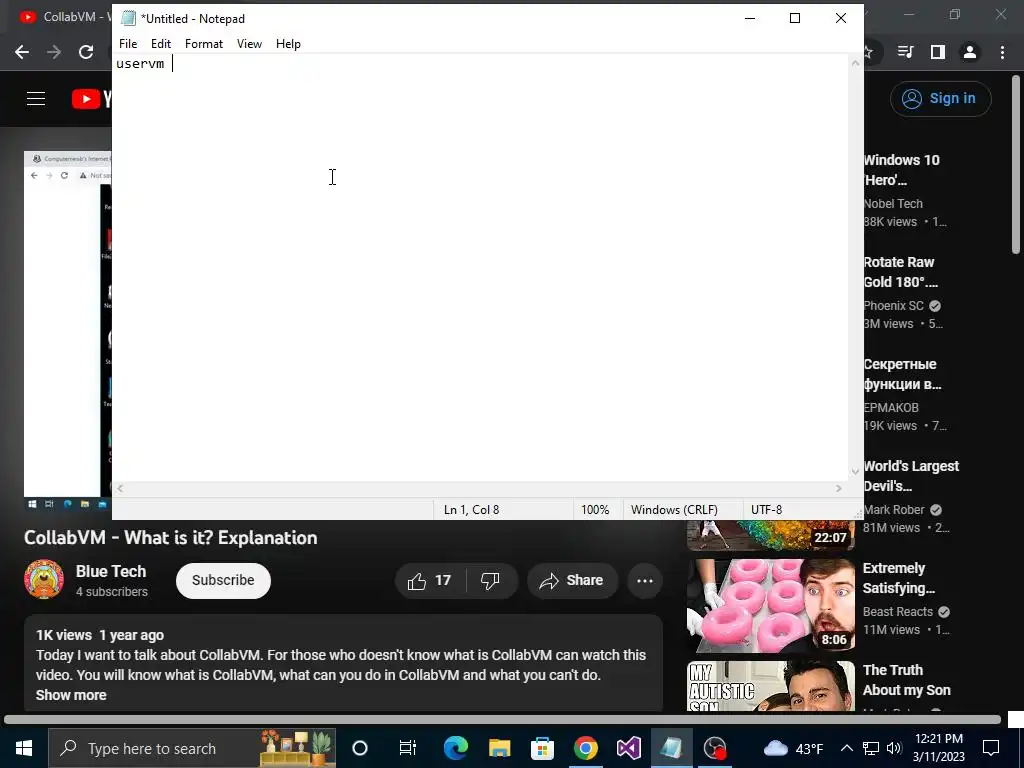Open the Extremely Satisfying video title
Screen dimensions: 1024x768
tap(899, 578)
